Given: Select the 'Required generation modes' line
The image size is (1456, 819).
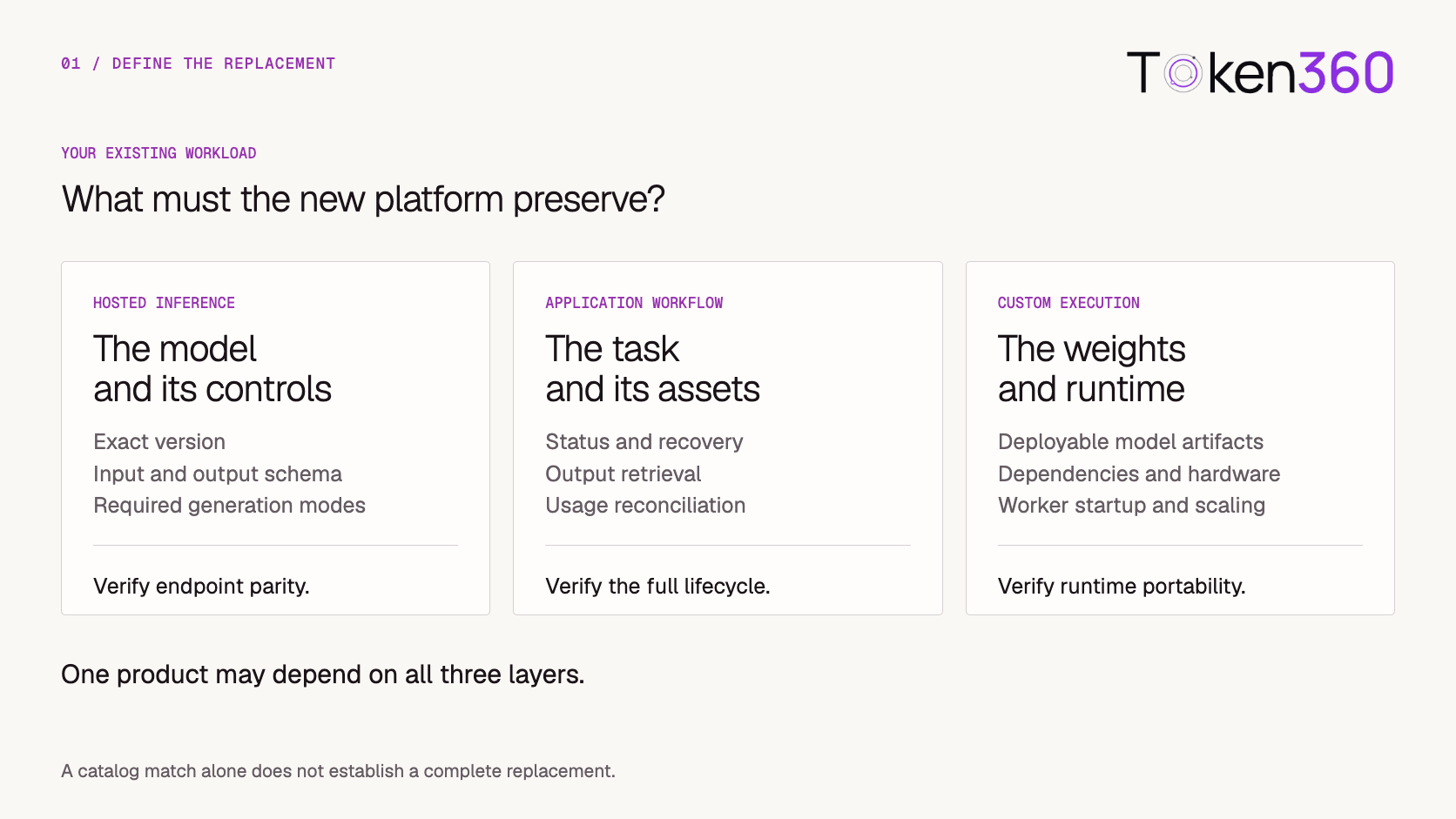Looking at the screenshot, I should coord(229,506).
